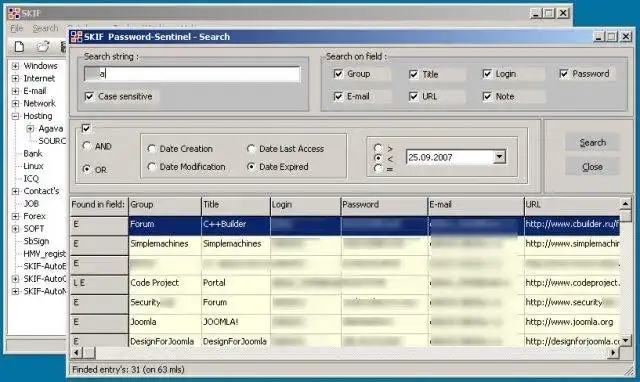
Task: Click the SKIF app icon in Search title bar
Action: 76,37
